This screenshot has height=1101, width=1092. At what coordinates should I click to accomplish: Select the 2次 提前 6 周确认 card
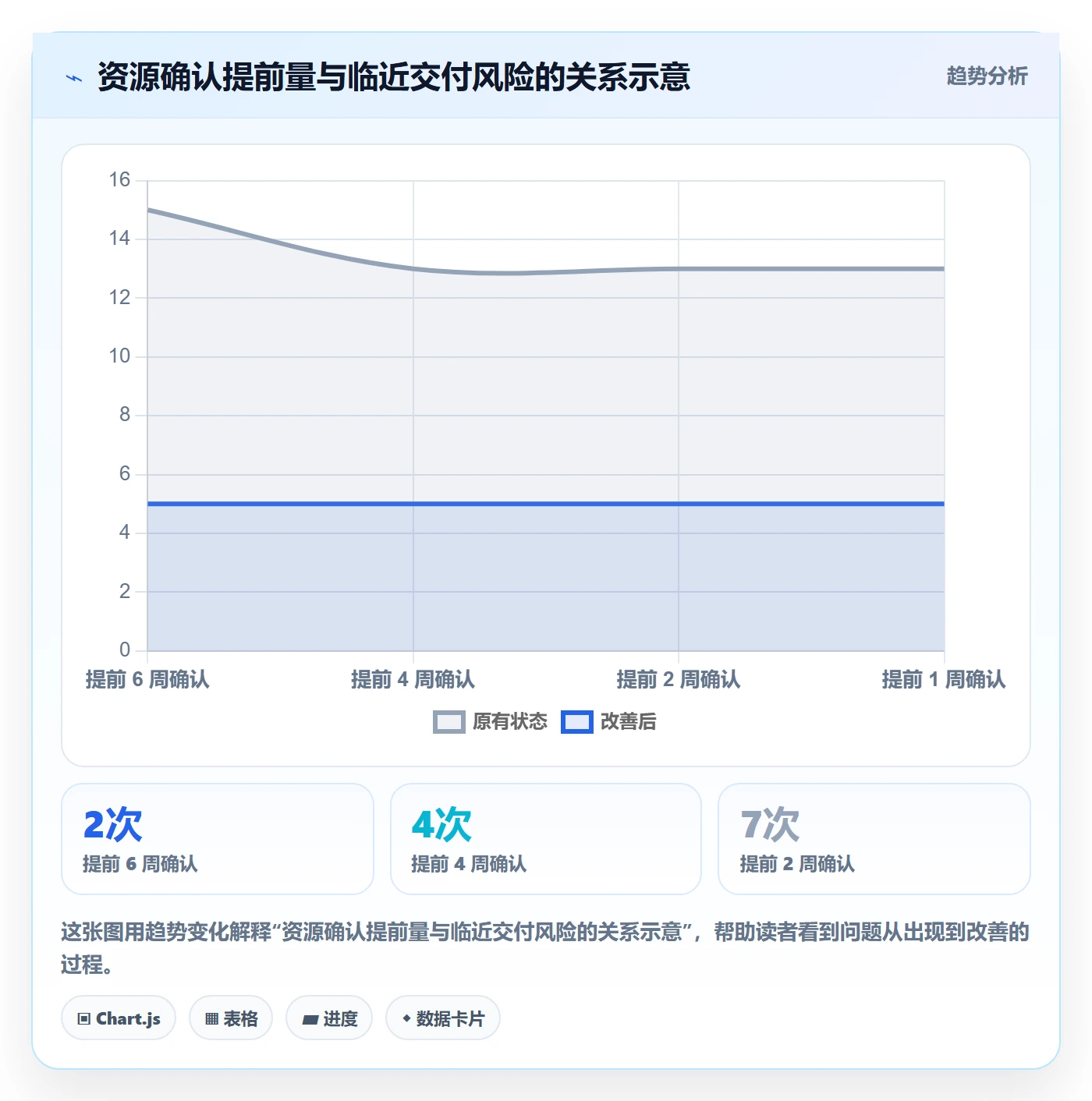tap(218, 839)
